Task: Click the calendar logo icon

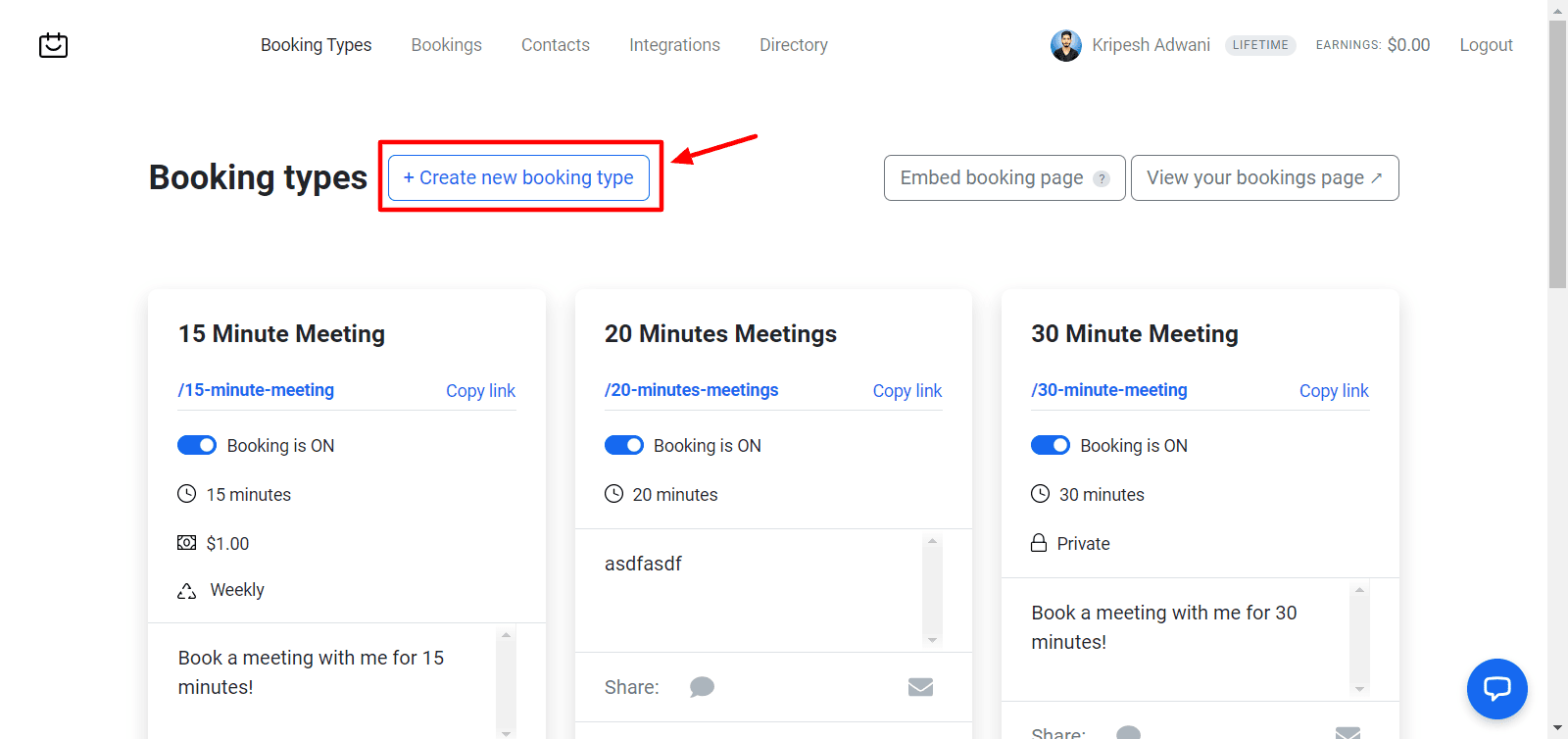Action: 53,45
